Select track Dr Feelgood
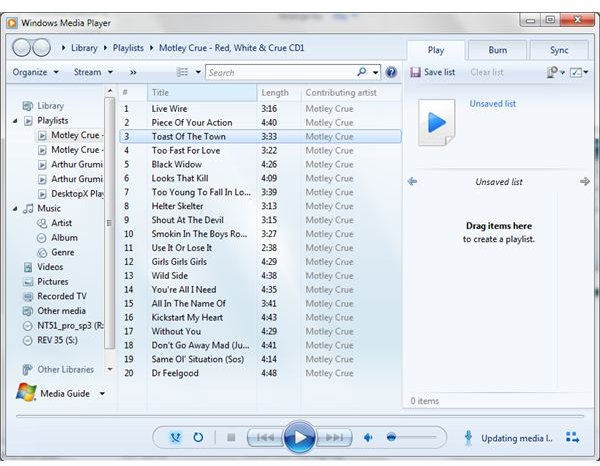This screenshot has width=600, height=466. click(261, 373)
